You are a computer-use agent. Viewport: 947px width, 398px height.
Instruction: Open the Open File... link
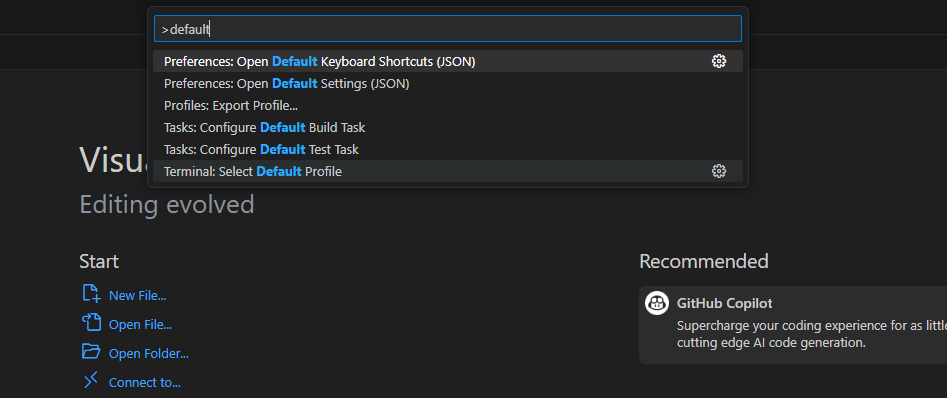(140, 324)
